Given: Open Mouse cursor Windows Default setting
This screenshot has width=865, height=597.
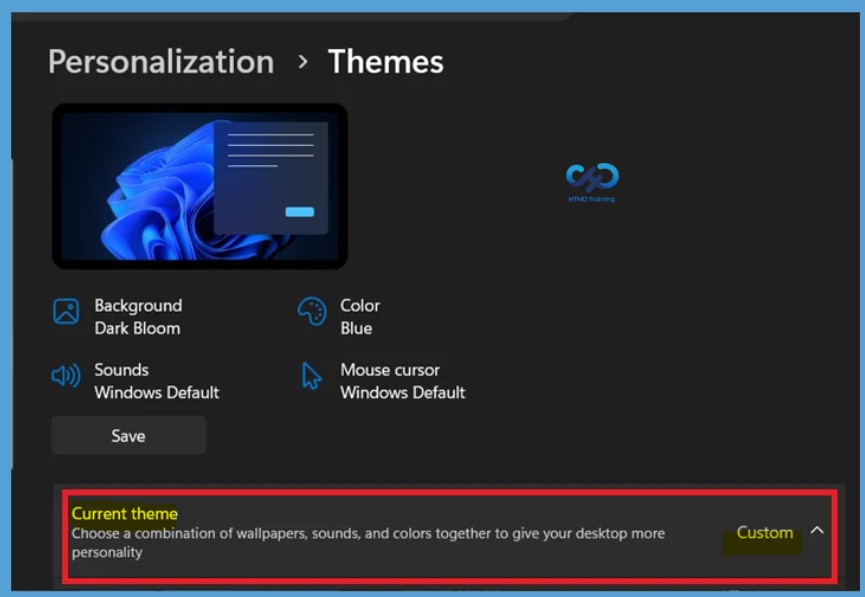Looking at the screenshot, I should click(383, 381).
